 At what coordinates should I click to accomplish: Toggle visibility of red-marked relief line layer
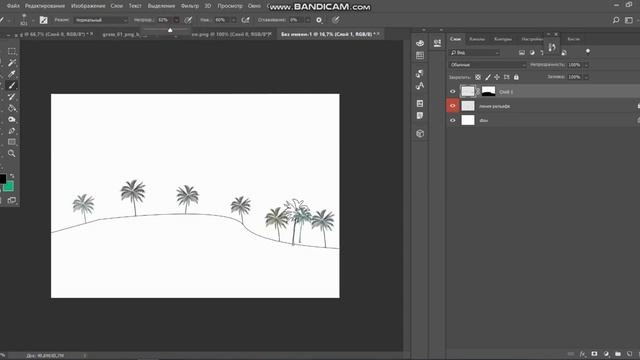452,106
